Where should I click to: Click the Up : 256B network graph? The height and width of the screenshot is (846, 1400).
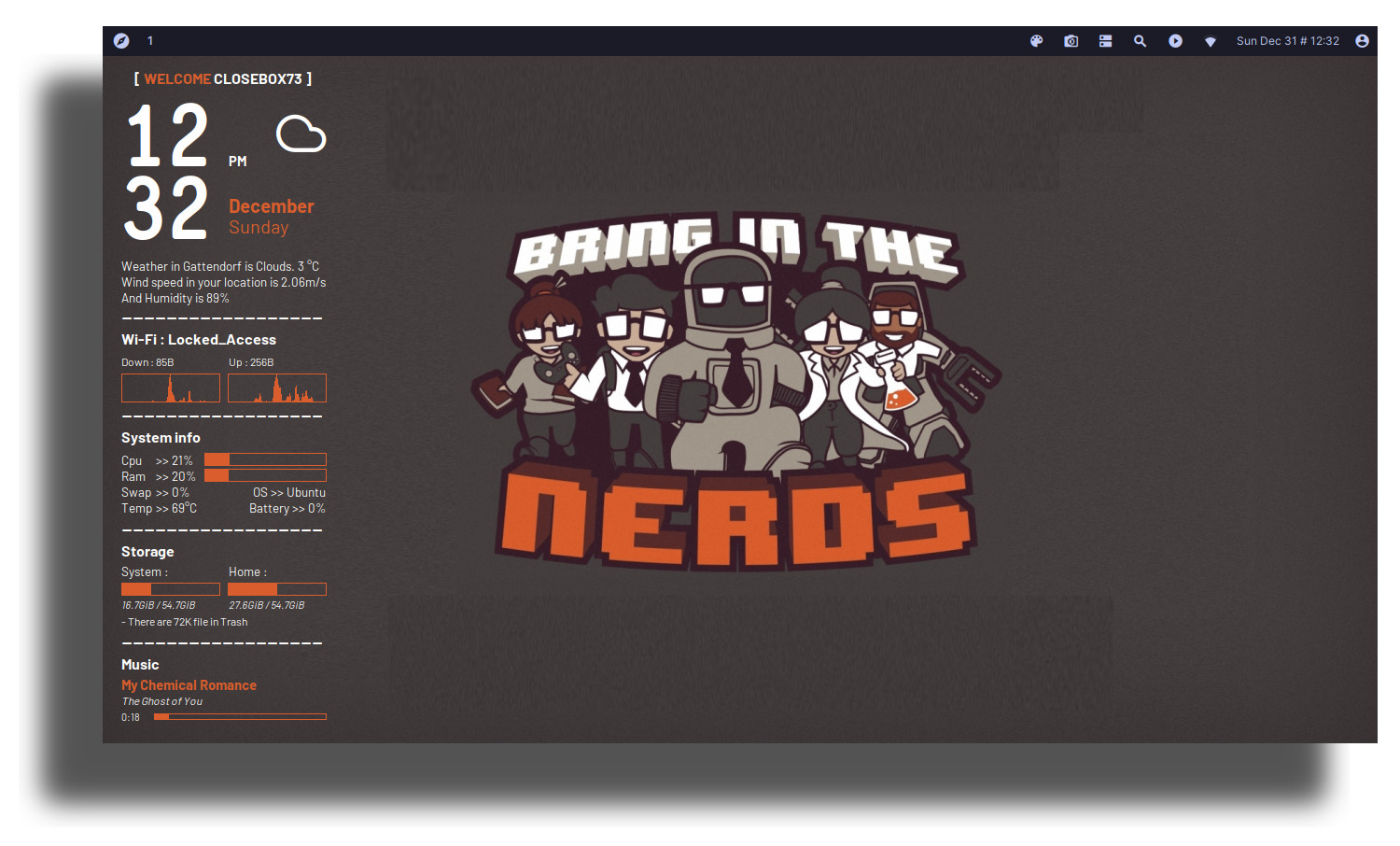coord(277,388)
